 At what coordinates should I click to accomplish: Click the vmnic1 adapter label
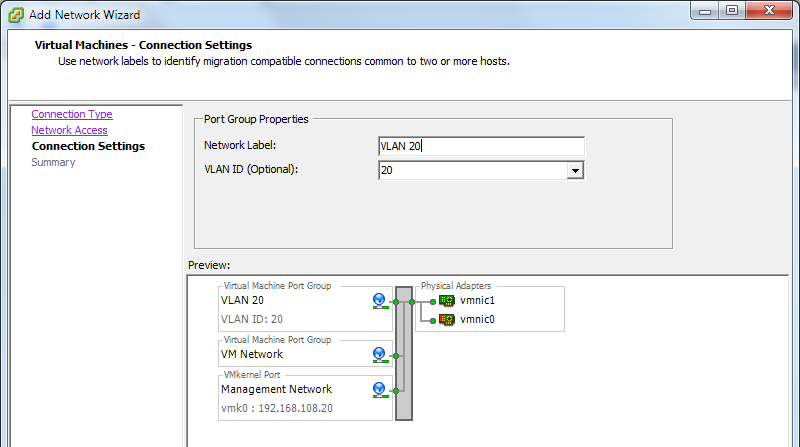[477, 301]
